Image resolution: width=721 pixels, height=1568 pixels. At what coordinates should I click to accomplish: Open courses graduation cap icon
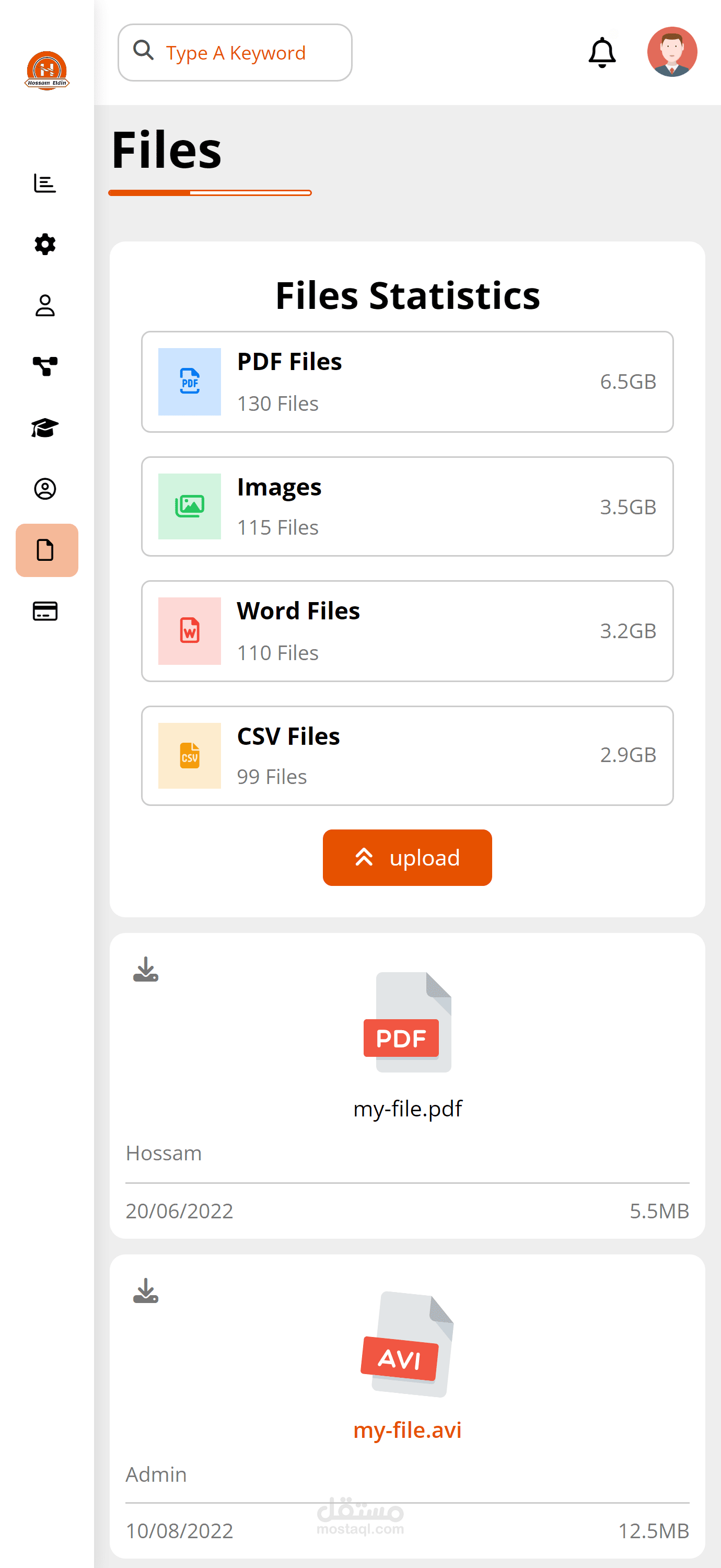coord(45,428)
